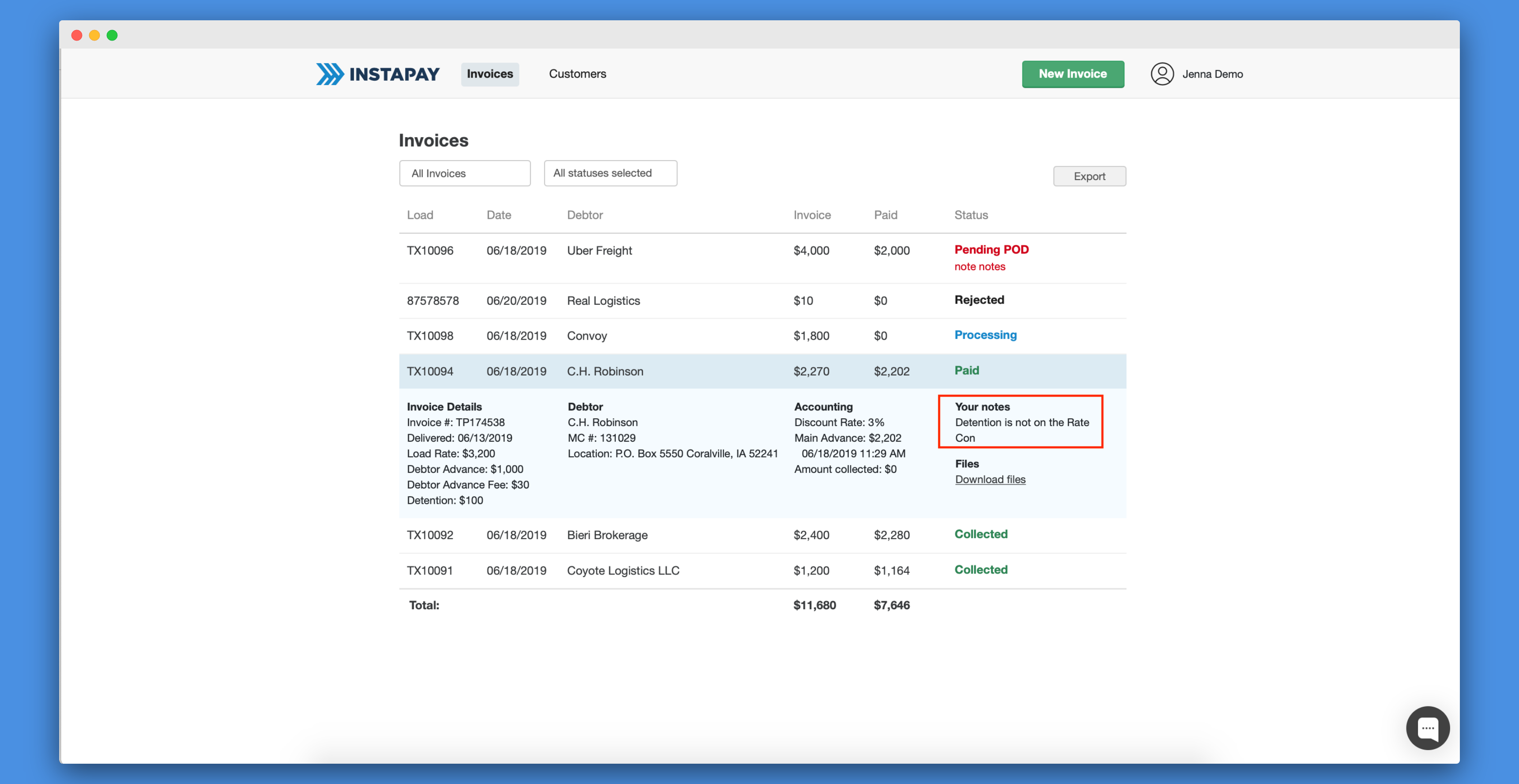Click the Load Rate: $3,200 line
The image size is (1519, 784).
(x=451, y=454)
